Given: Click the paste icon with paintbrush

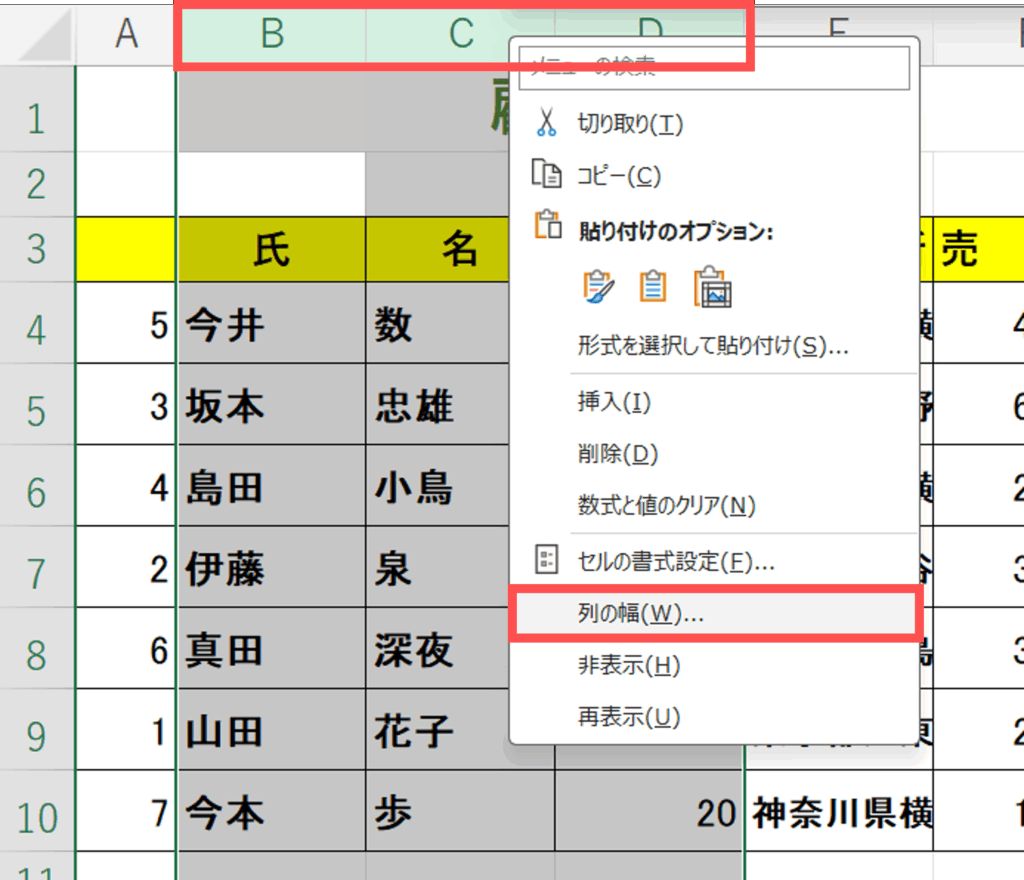Looking at the screenshot, I should point(598,287).
